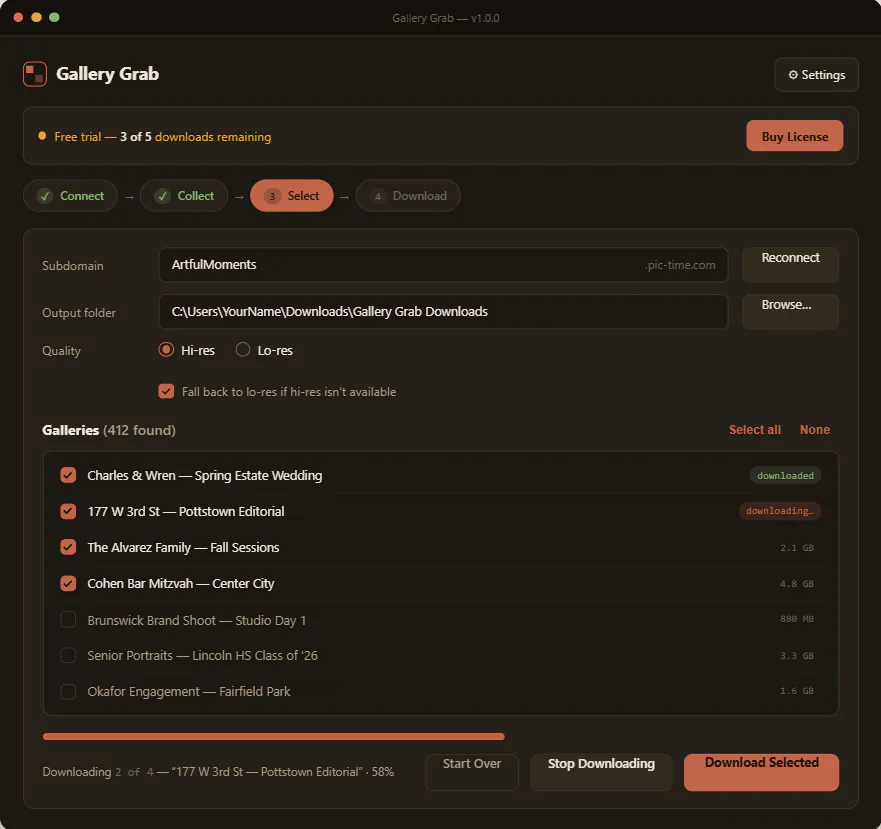Viewport: 881px width, 829px height.
Task: Open Settings via the gear button
Action: click(816, 75)
